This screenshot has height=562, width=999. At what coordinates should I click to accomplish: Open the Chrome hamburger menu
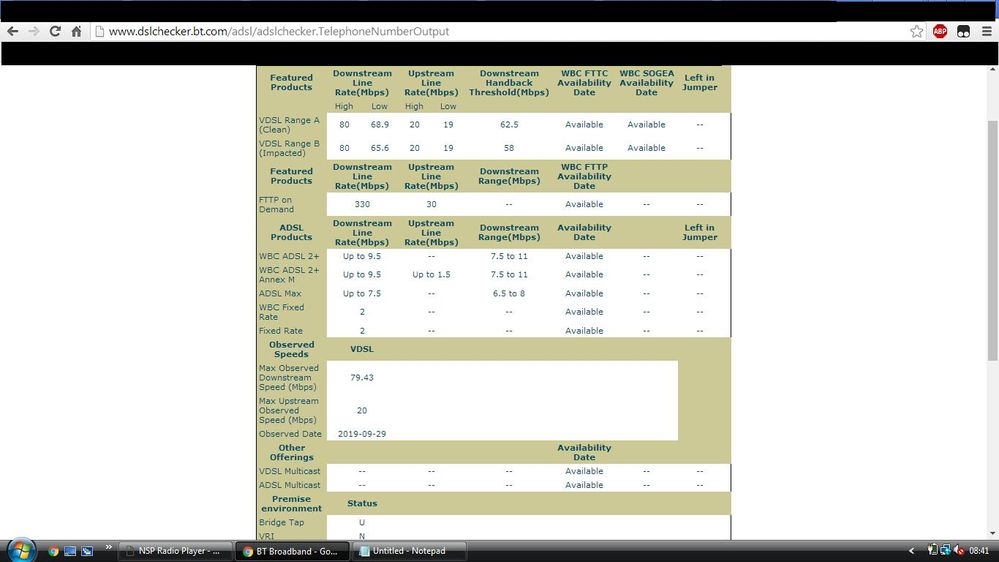987,31
